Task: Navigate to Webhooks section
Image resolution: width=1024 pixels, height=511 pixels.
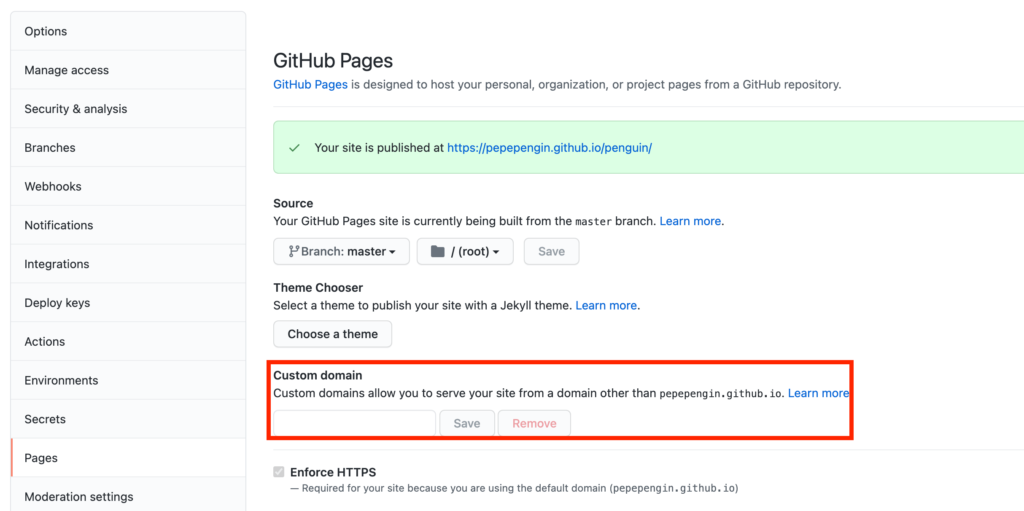Action: tap(128, 186)
